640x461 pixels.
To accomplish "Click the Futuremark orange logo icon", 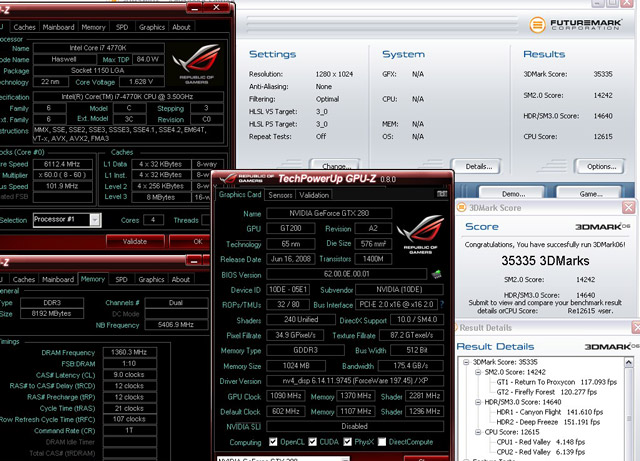I will click(x=538, y=25).
